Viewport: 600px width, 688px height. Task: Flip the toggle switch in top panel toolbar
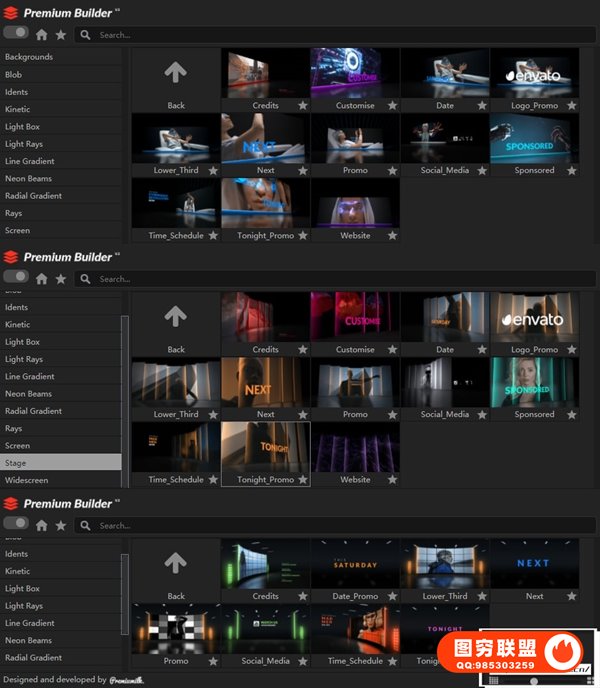[16, 33]
